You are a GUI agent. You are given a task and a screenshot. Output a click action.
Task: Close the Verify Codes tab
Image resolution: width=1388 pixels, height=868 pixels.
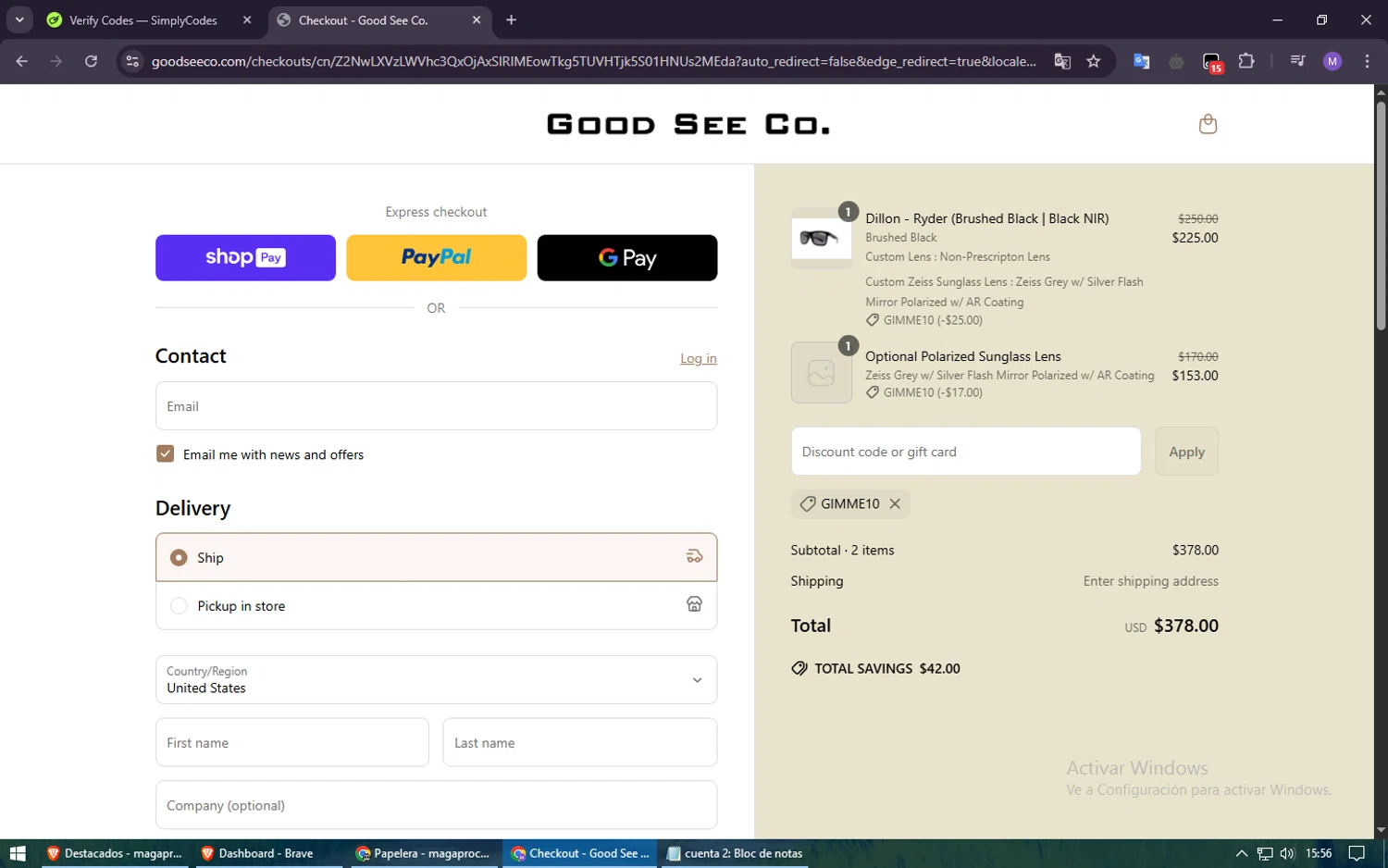247,20
